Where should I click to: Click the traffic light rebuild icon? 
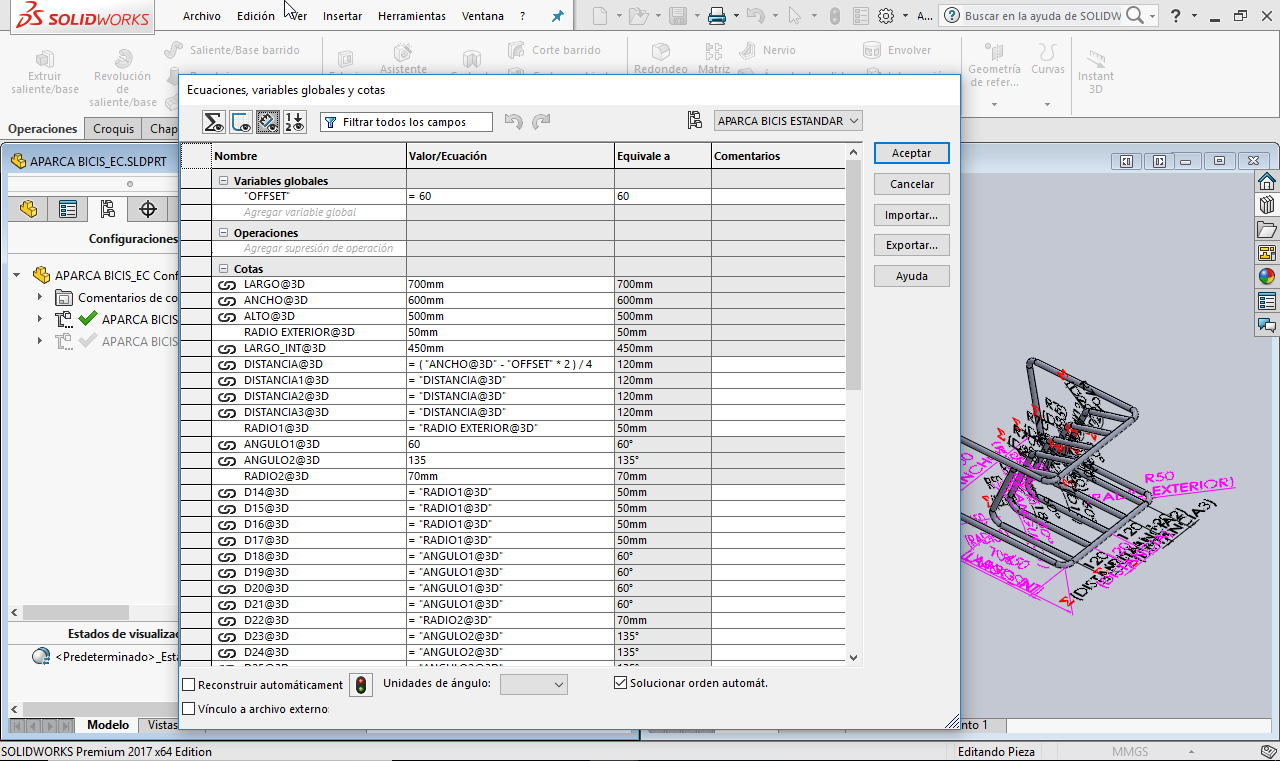tap(360, 685)
